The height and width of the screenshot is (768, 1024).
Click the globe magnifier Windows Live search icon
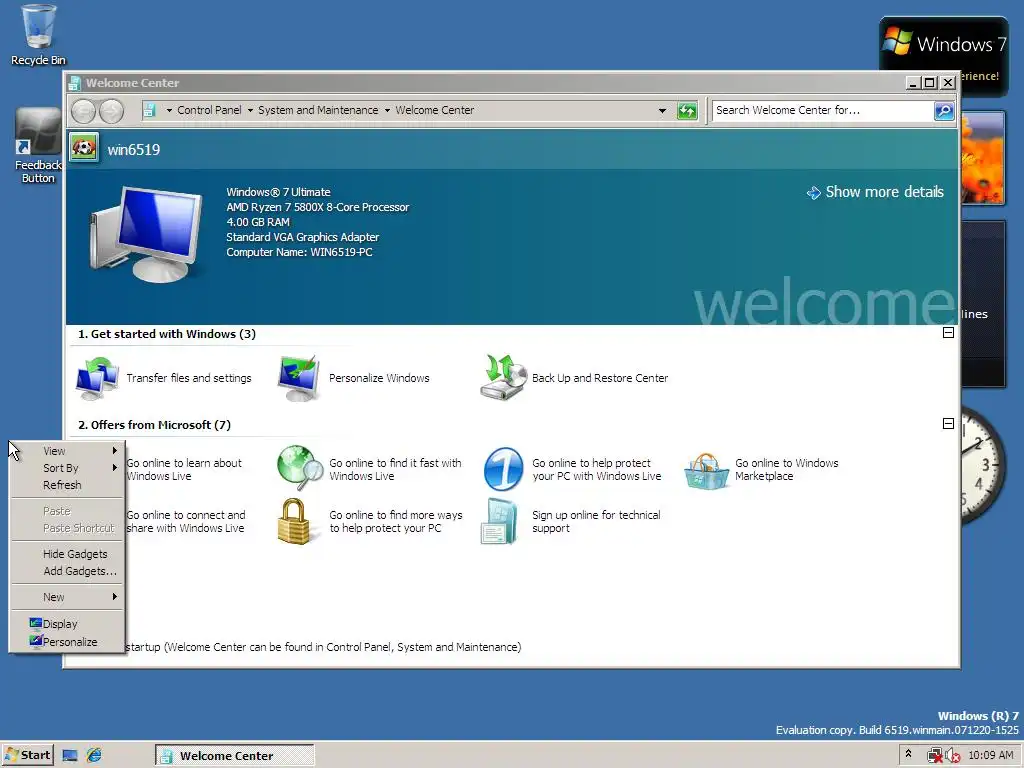point(300,468)
